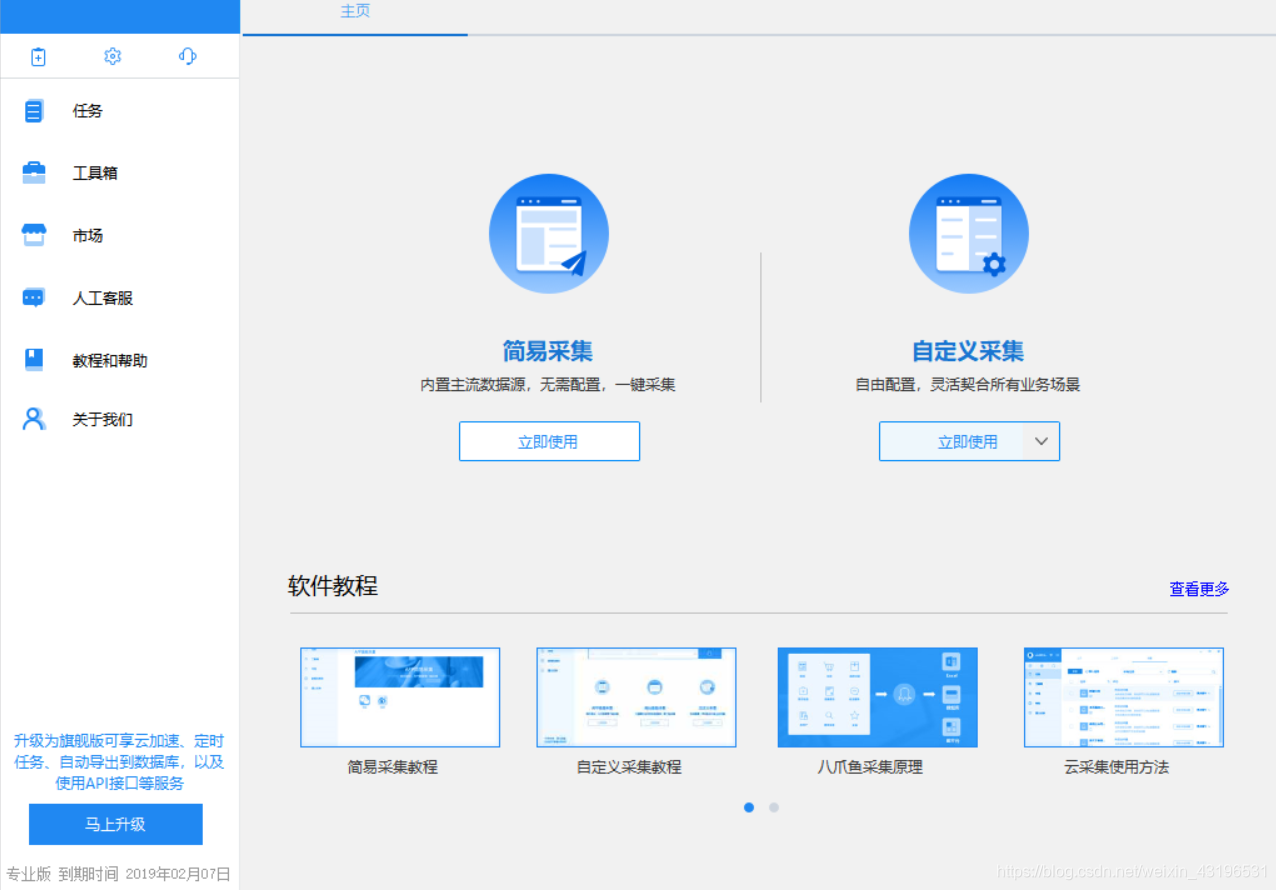Click the 简易采集教程 caption
1276x890 pixels.
coord(392,767)
